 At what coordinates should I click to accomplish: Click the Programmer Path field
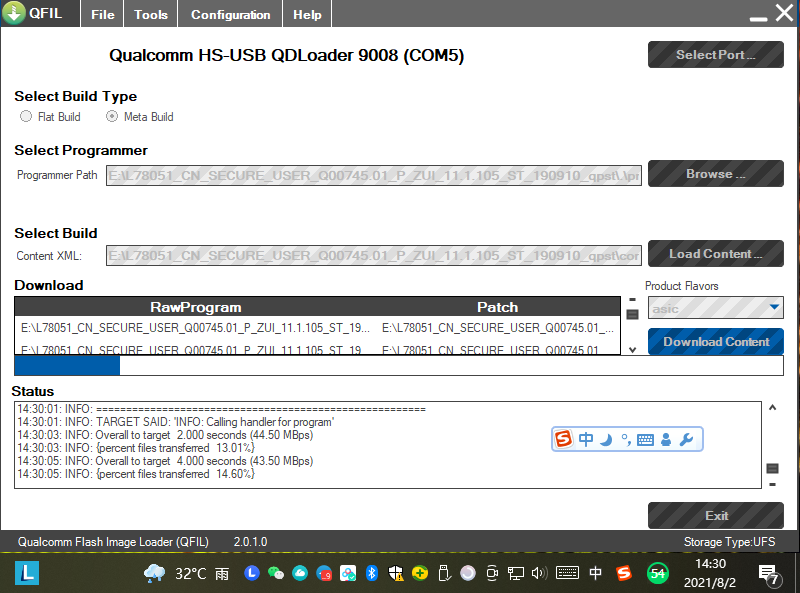click(x=373, y=176)
